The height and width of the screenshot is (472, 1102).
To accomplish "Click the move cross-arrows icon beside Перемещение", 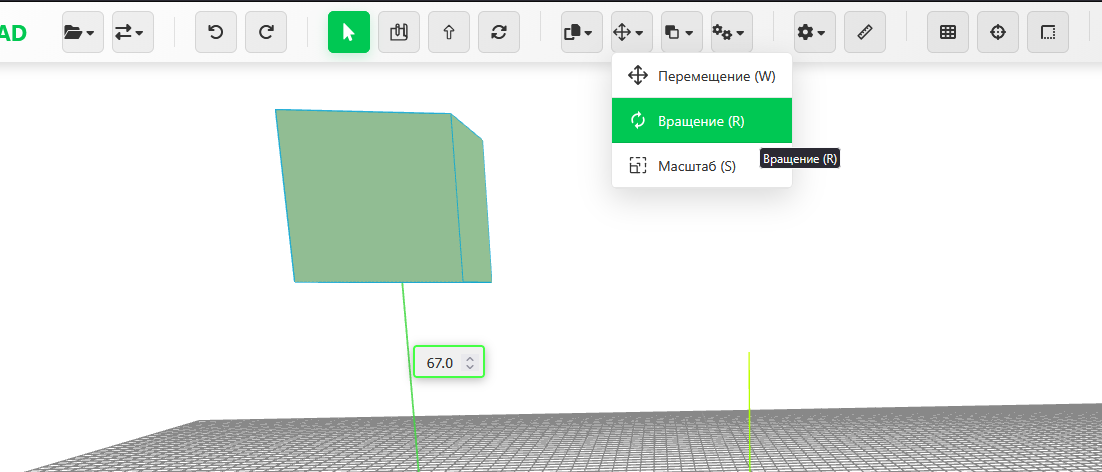I will tap(637, 76).
